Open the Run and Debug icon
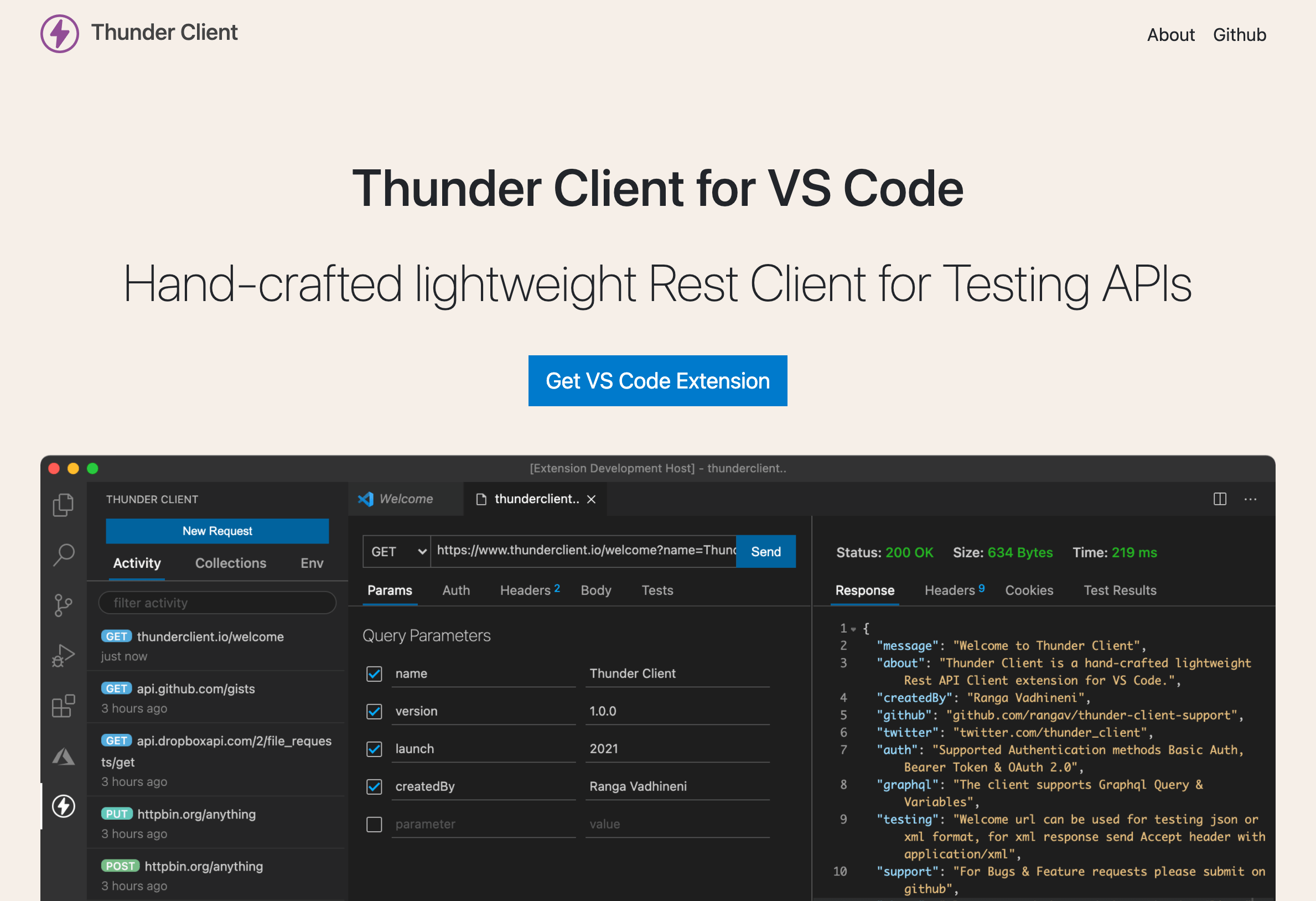The image size is (1316, 901). (x=63, y=656)
